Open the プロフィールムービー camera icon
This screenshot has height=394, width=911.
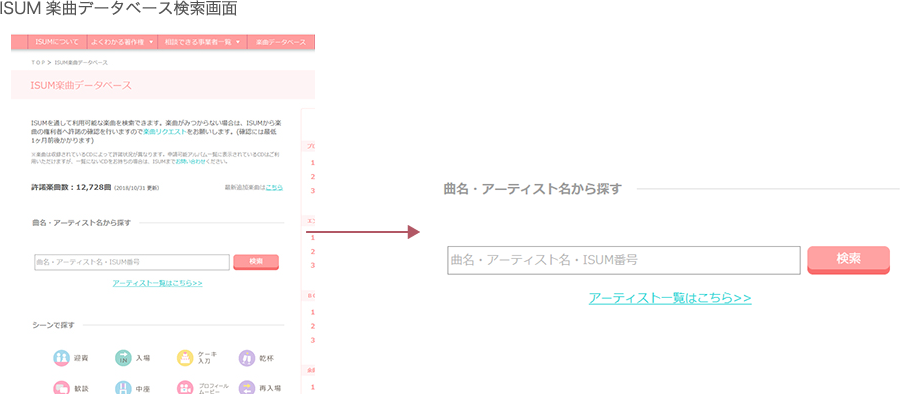(x=185, y=388)
